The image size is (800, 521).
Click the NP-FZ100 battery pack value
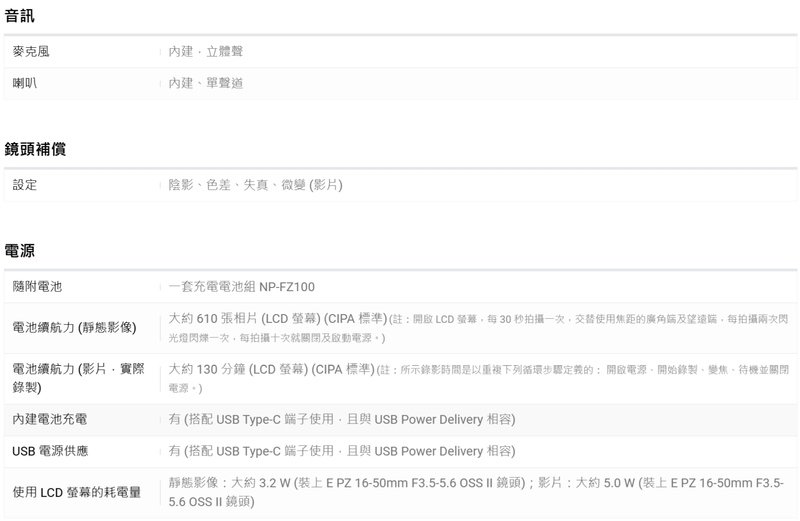(x=241, y=286)
